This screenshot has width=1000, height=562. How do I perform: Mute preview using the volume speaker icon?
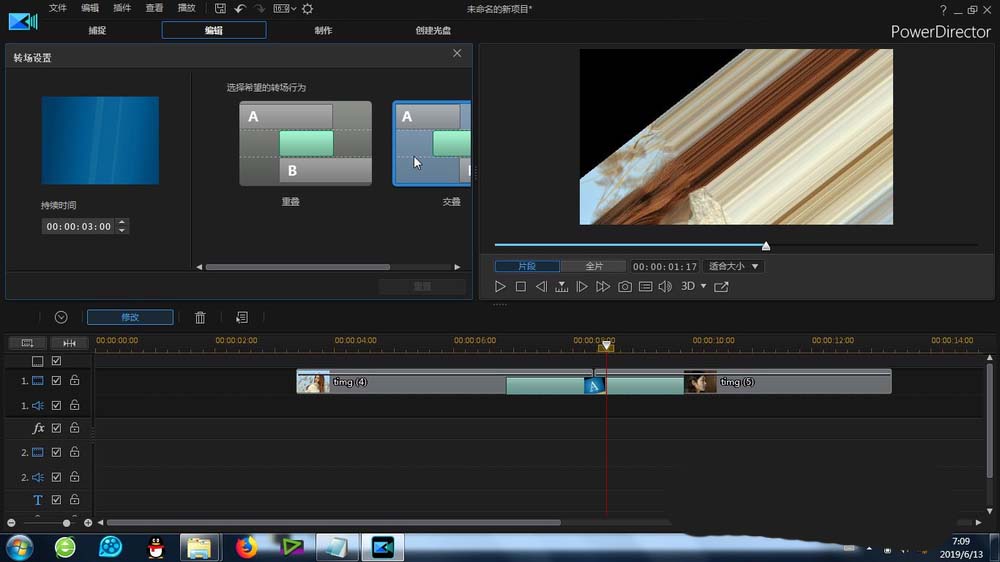[665, 287]
